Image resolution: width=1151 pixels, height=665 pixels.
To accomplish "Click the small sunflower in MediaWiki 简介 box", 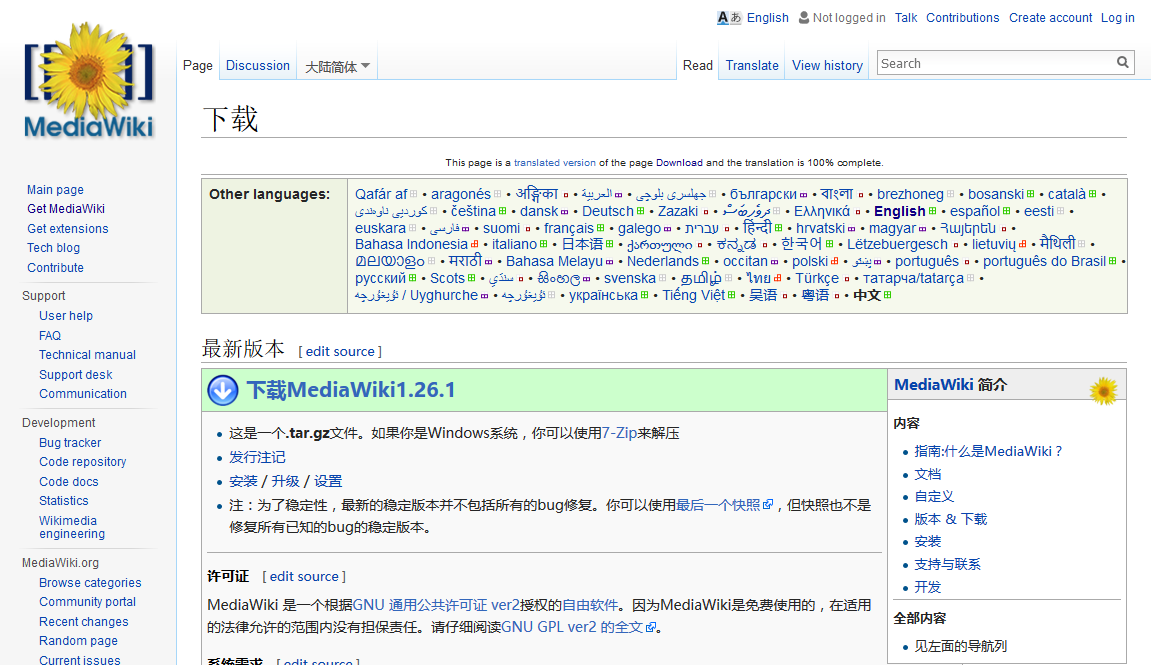I will point(1103,389).
